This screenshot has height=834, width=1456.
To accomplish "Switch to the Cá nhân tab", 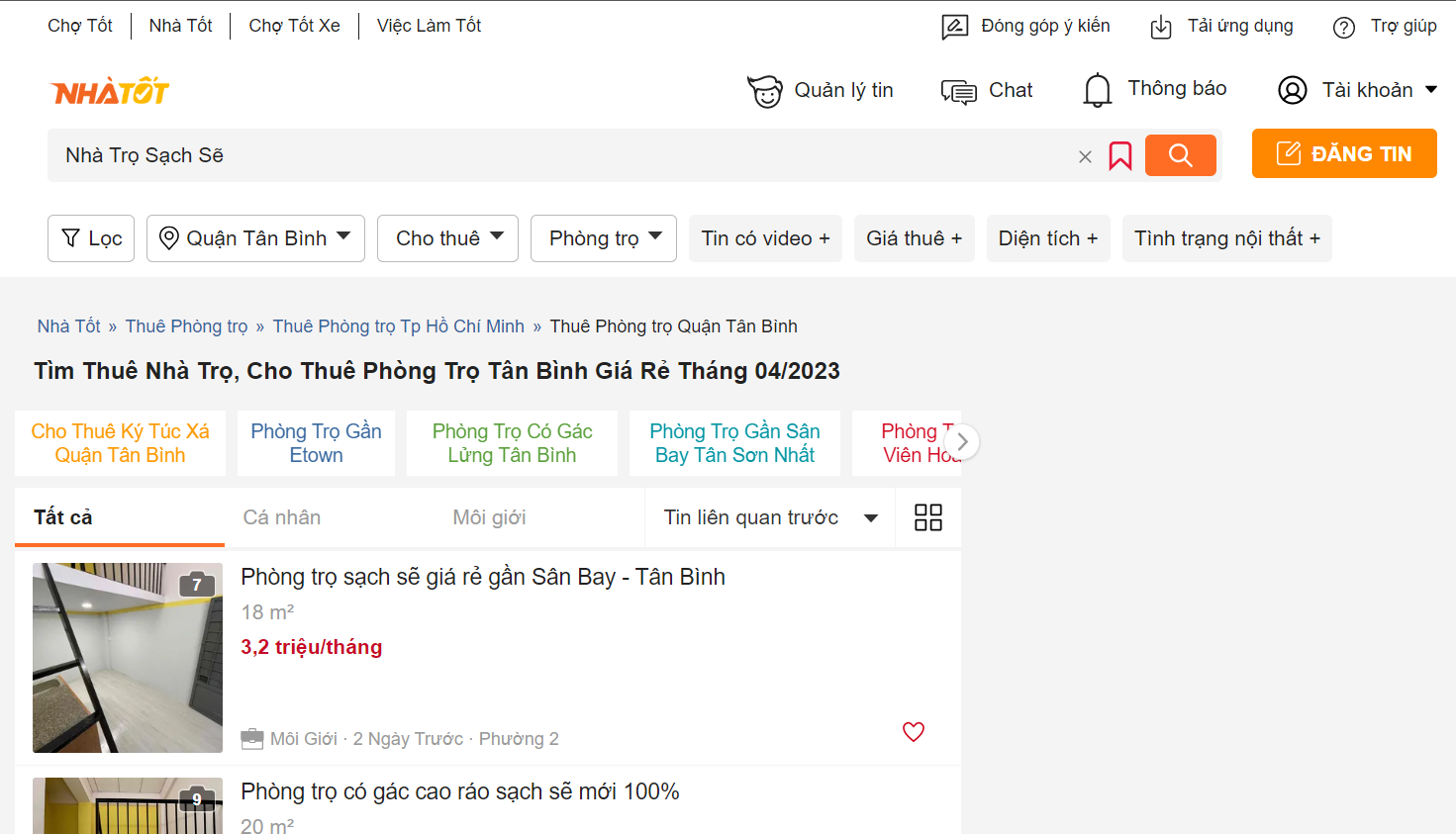I will (x=282, y=517).
